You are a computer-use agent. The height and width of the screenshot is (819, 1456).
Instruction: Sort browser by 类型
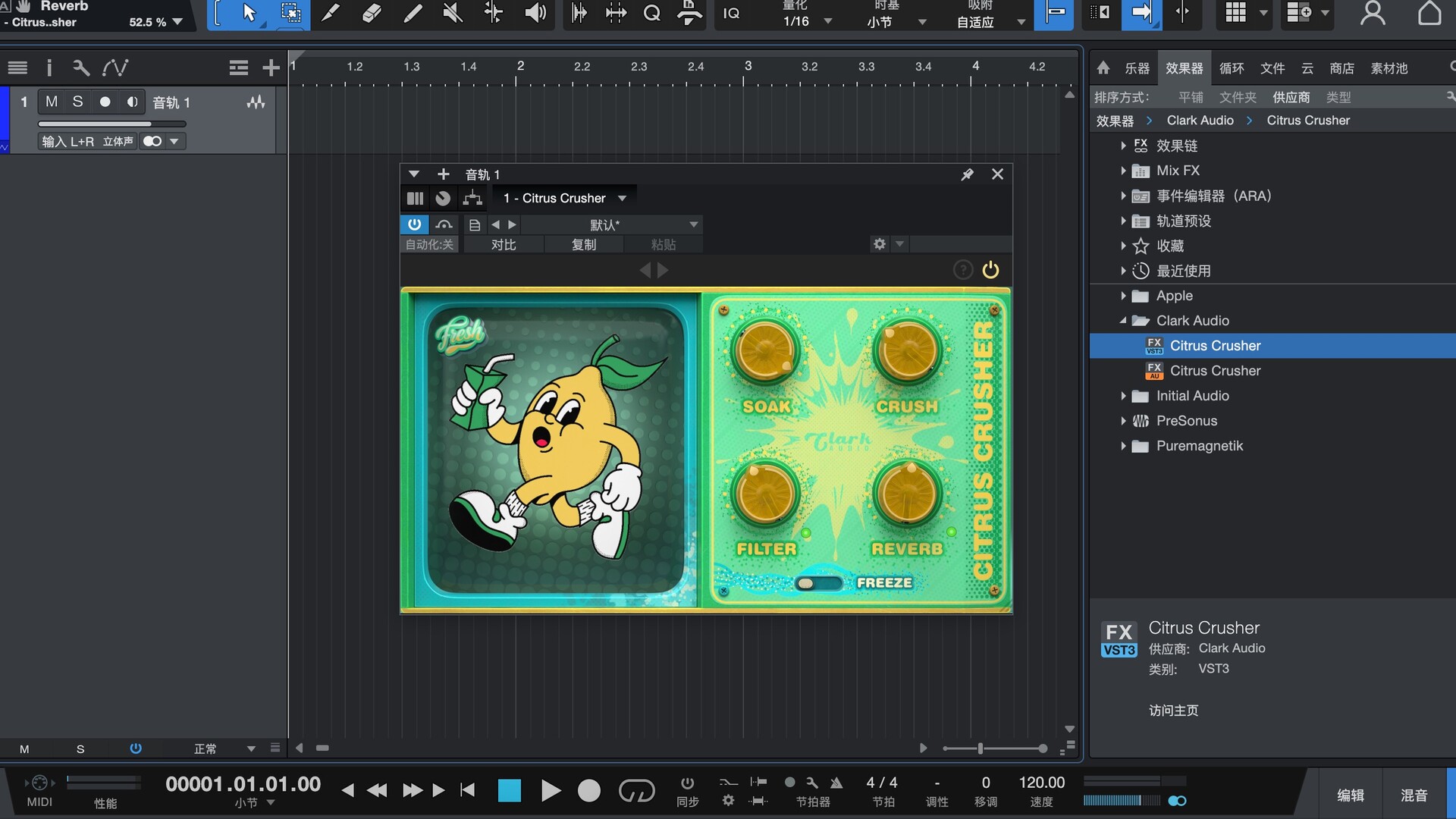pos(1338,97)
